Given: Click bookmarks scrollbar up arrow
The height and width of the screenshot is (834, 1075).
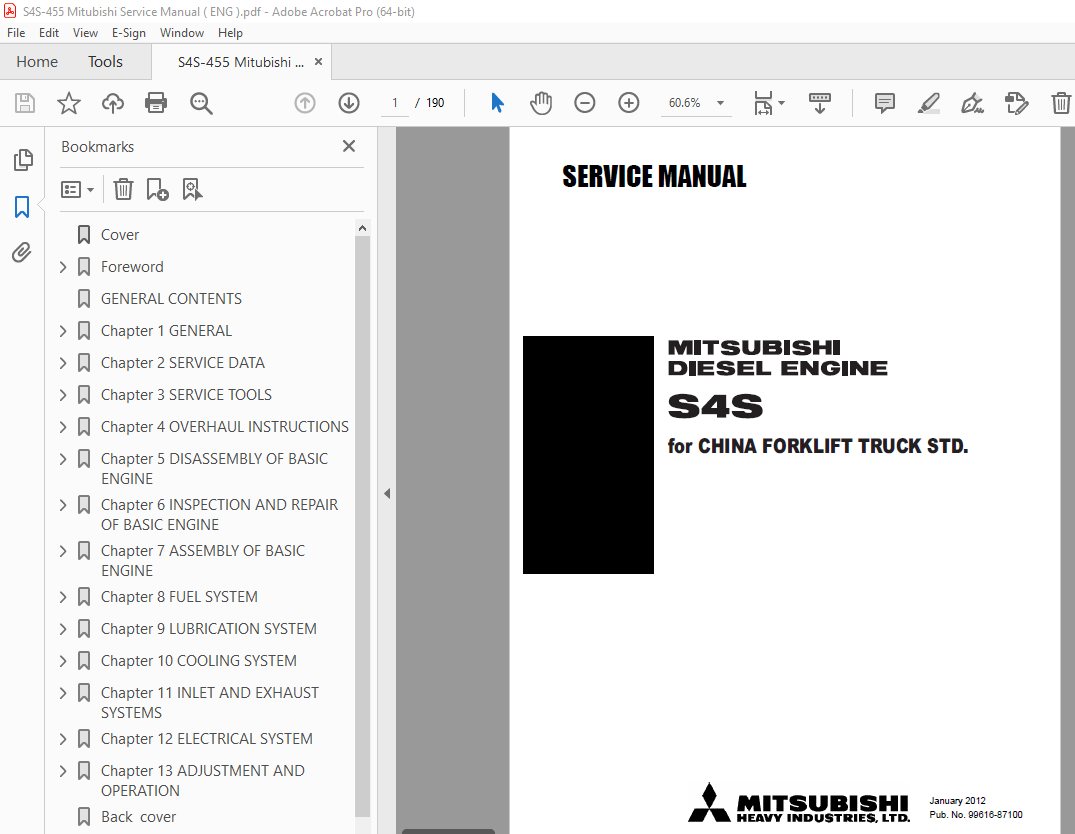Looking at the screenshot, I should pos(363,228).
